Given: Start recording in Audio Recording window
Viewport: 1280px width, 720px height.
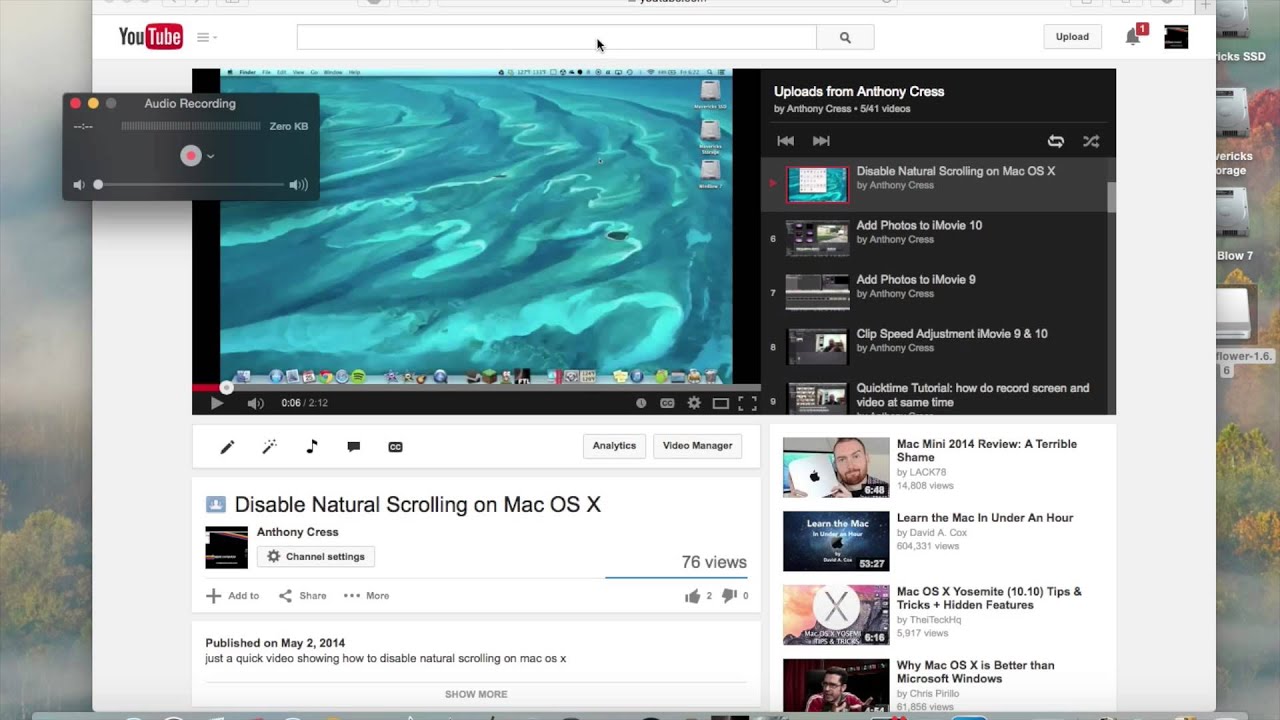Looking at the screenshot, I should click(190, 155).
